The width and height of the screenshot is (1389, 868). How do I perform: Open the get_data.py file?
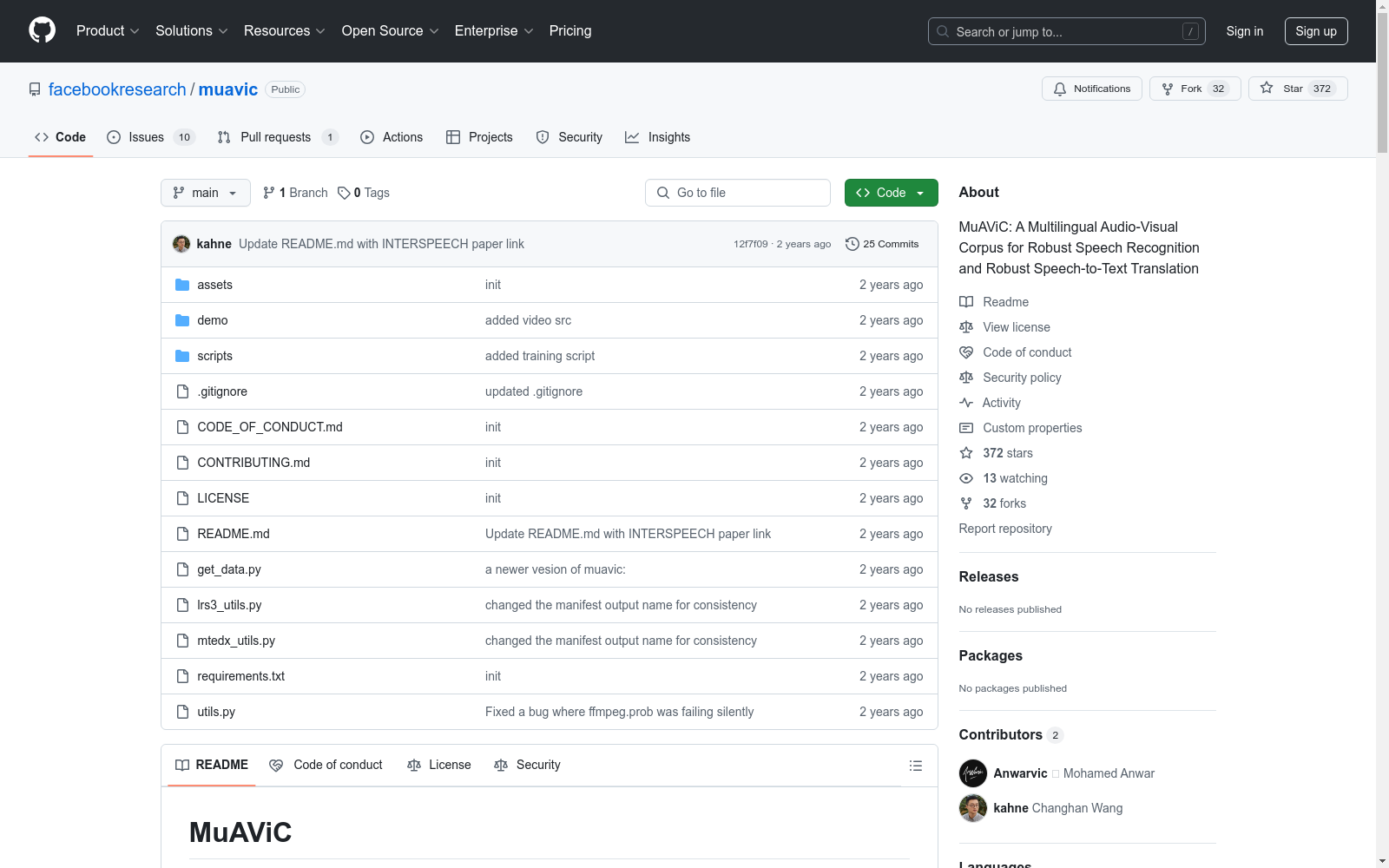(x=229, y=569)
